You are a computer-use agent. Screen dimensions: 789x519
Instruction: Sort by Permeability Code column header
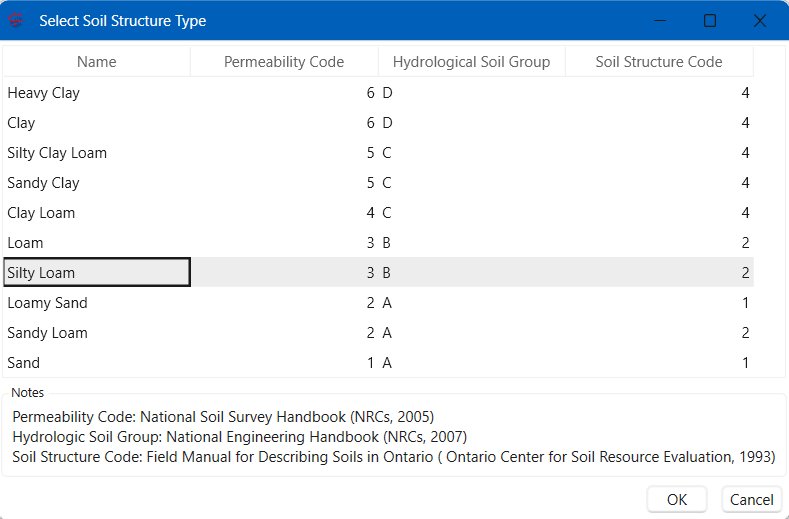point(284,61)
